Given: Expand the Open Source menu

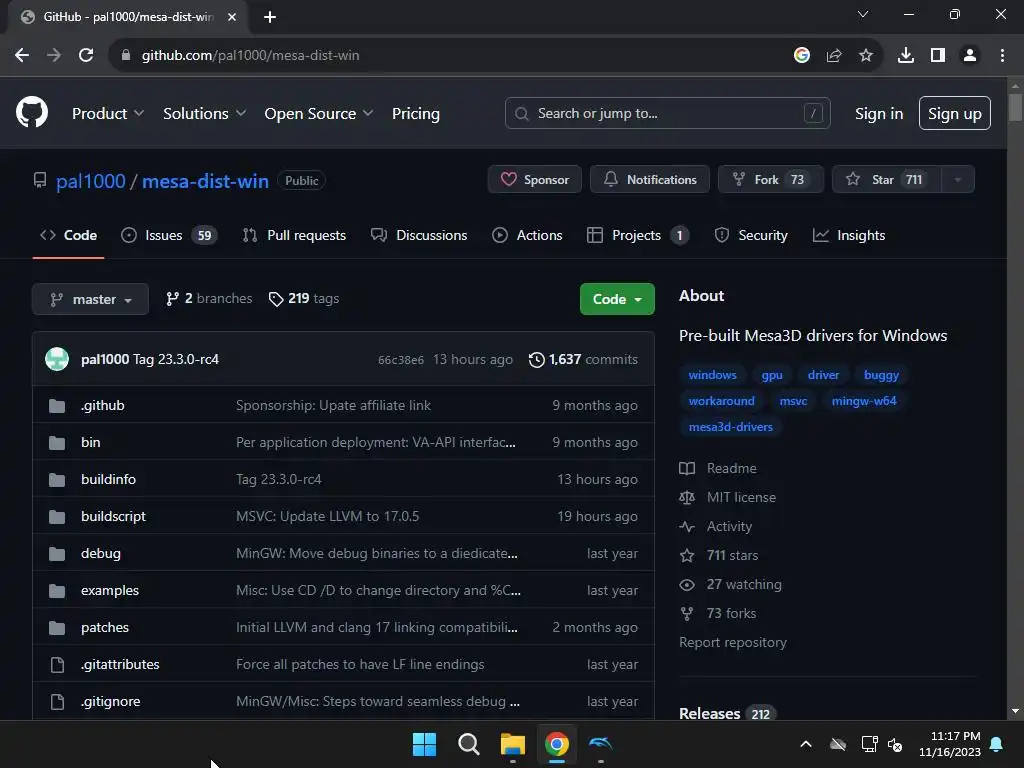Looking at the screenshot, I should 319,114.
